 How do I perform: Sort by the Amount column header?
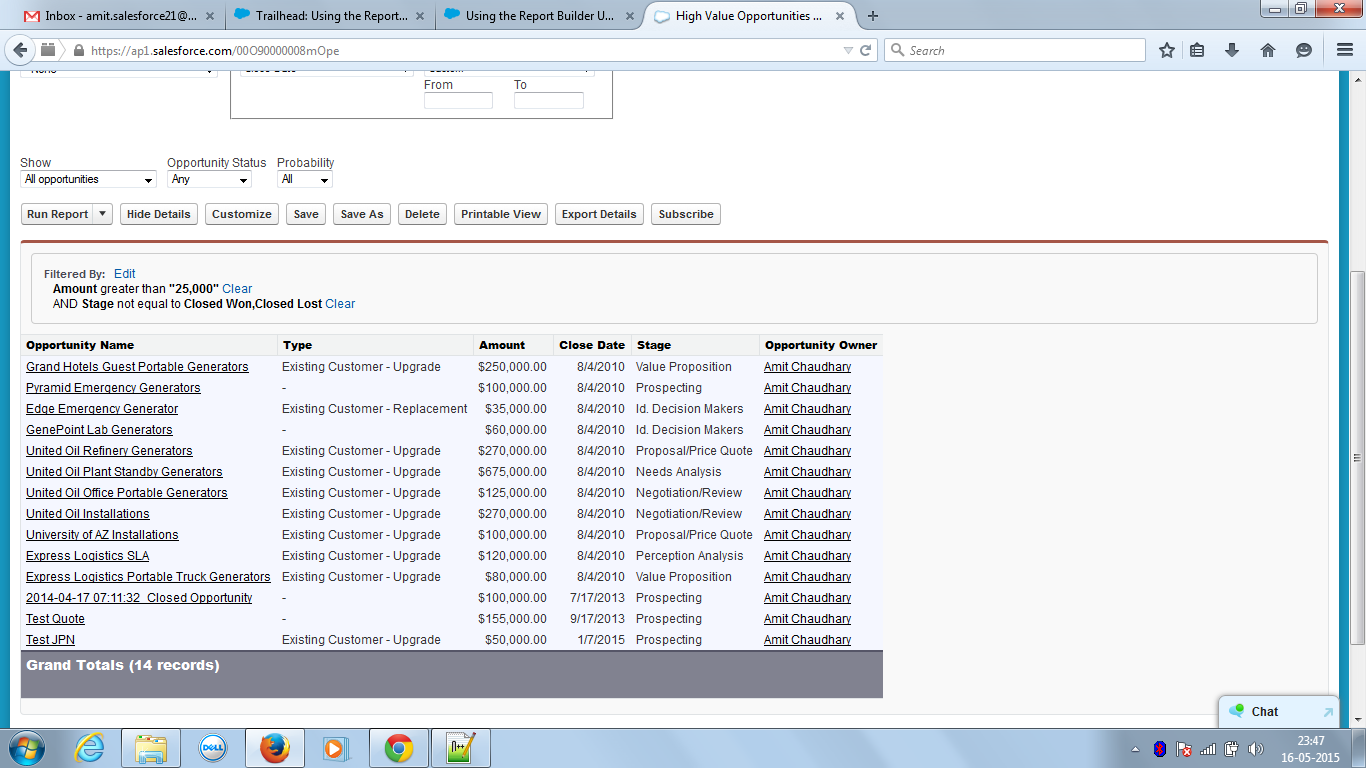pos(502,345)
